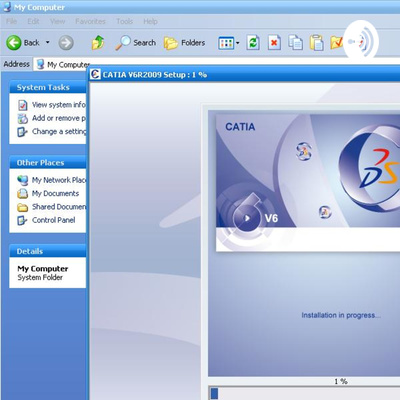Collapse the Details panel header

click(48, 251)
